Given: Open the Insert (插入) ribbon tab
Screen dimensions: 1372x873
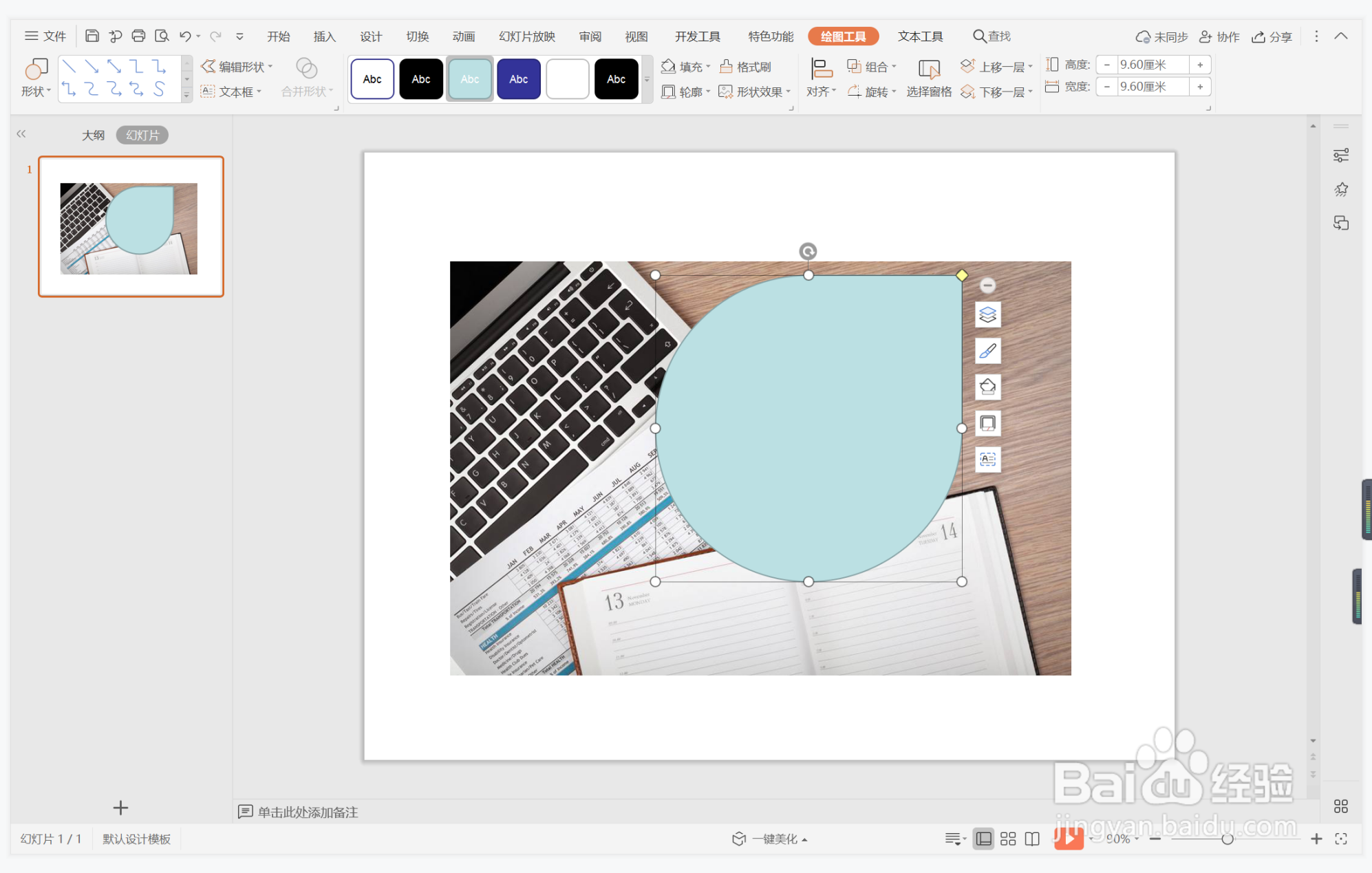Looking at the screenshot, I should (x=324, y=36).
